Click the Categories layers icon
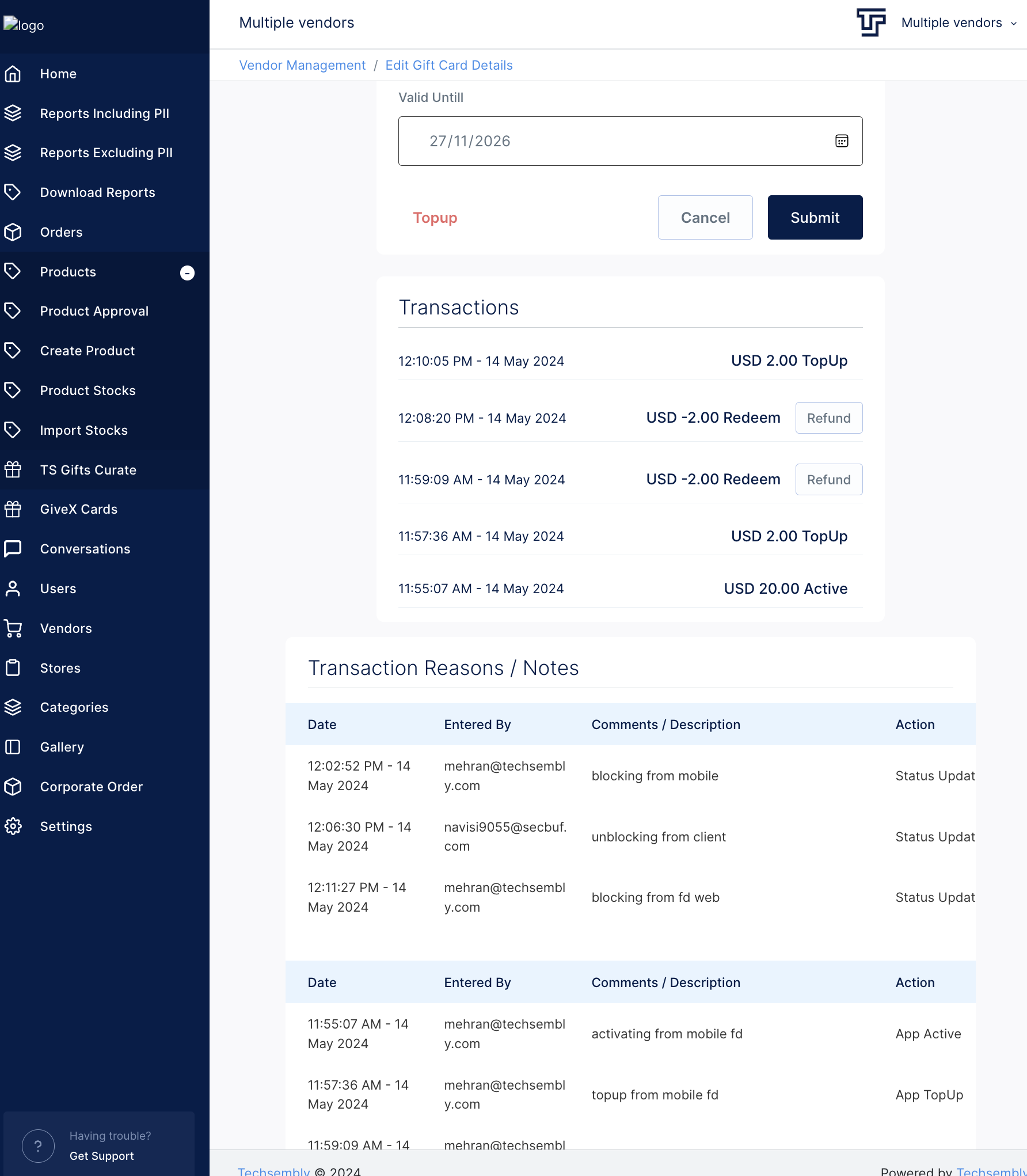 [x=13, y=707]
